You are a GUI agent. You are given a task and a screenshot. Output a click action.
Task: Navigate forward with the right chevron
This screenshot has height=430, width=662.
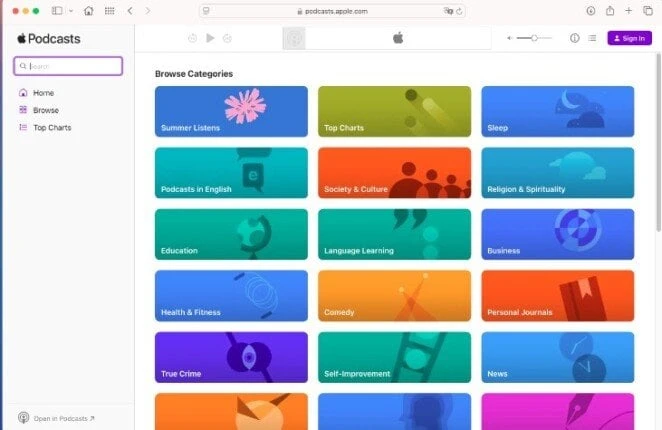point(147,11)
